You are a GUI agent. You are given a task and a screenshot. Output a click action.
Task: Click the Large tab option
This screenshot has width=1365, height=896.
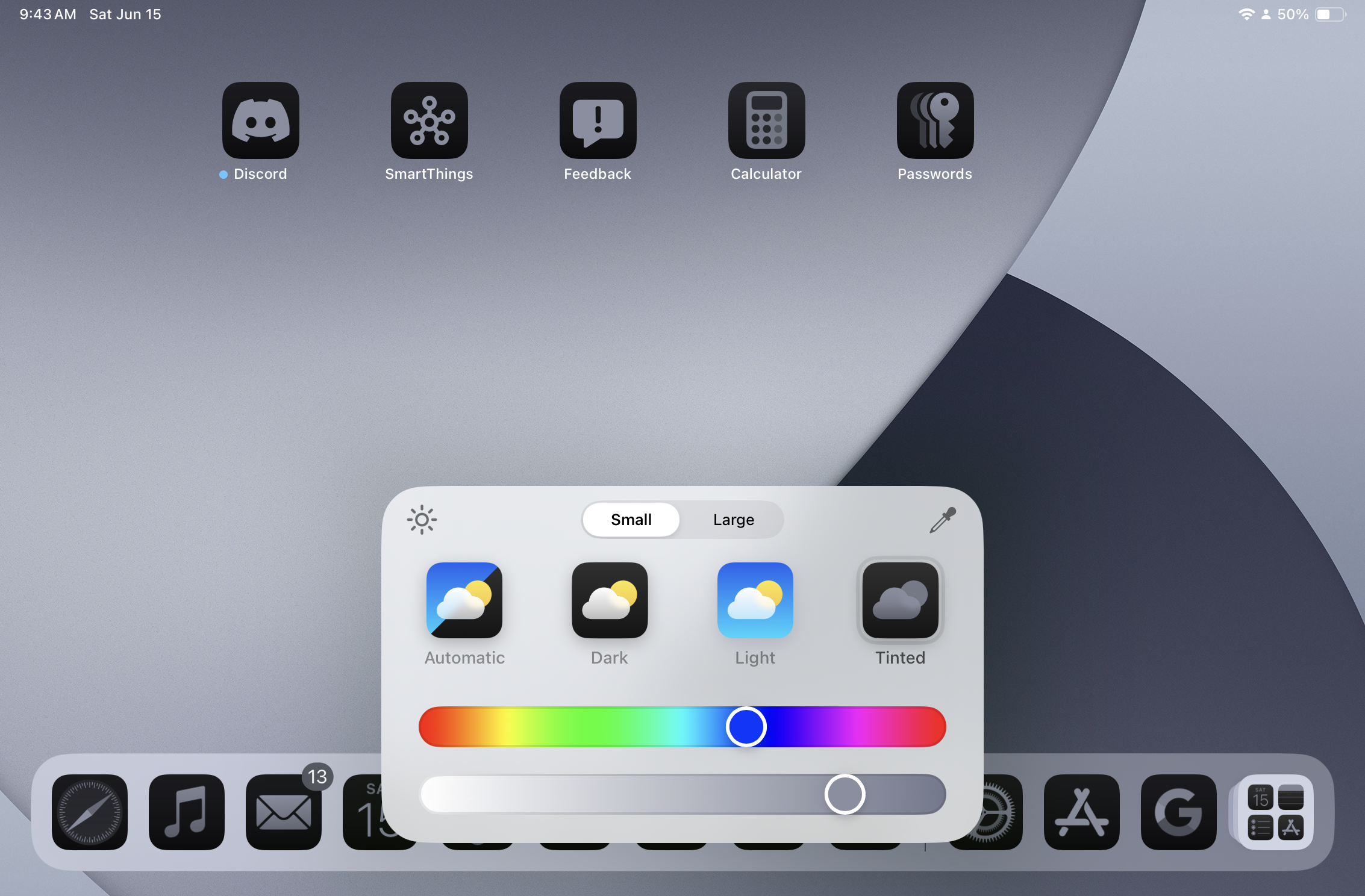pyautogui.click(x=734, y=518)
